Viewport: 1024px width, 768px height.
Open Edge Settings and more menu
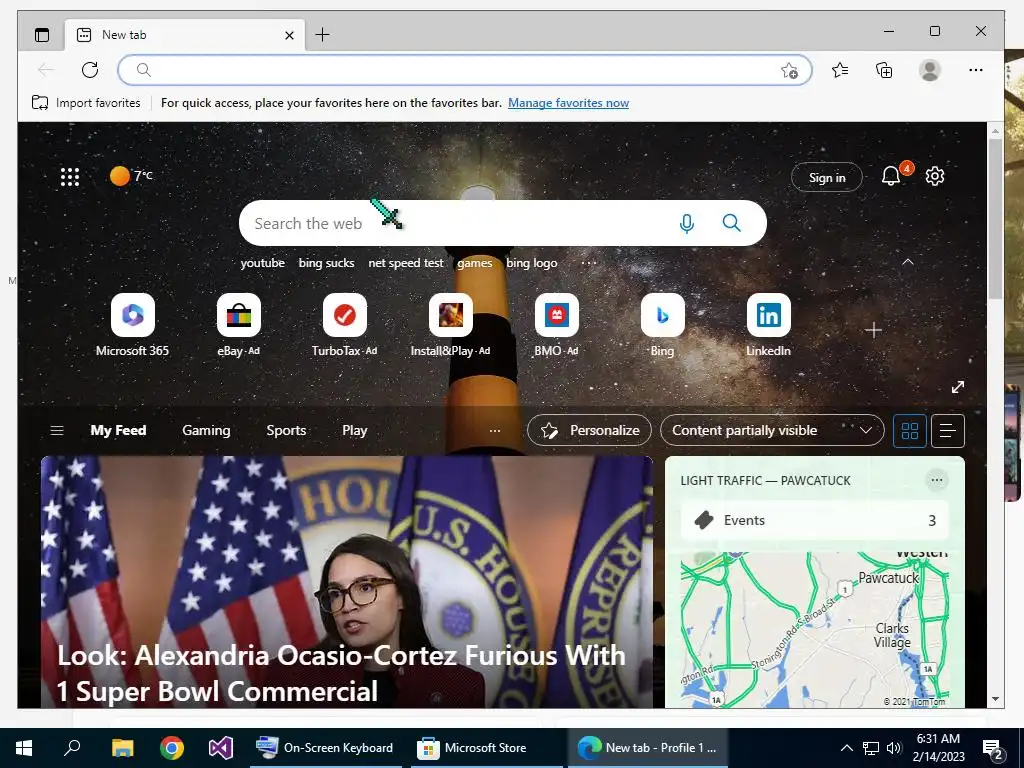[976, 70]
